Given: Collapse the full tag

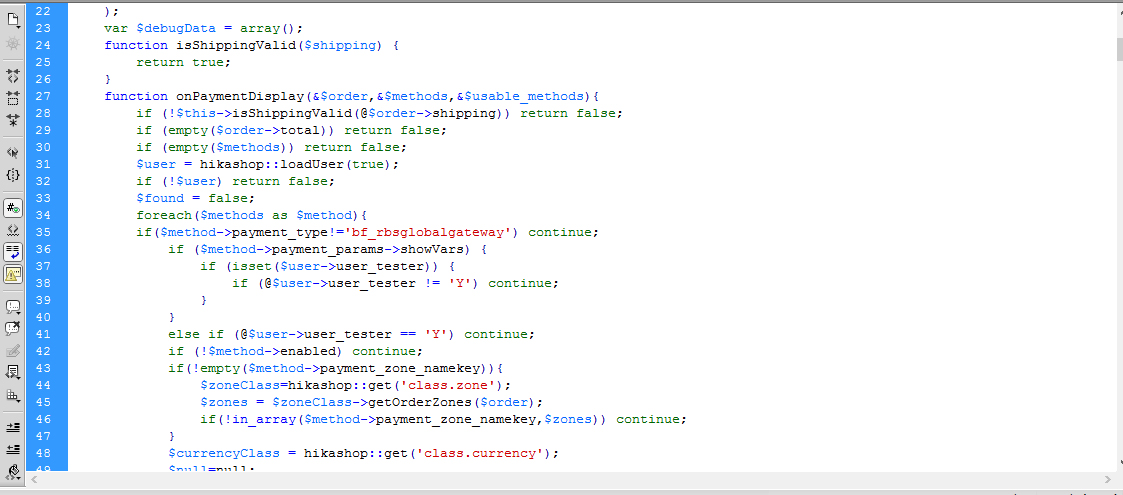Looking at the screenshot, I should click(13, 75).
